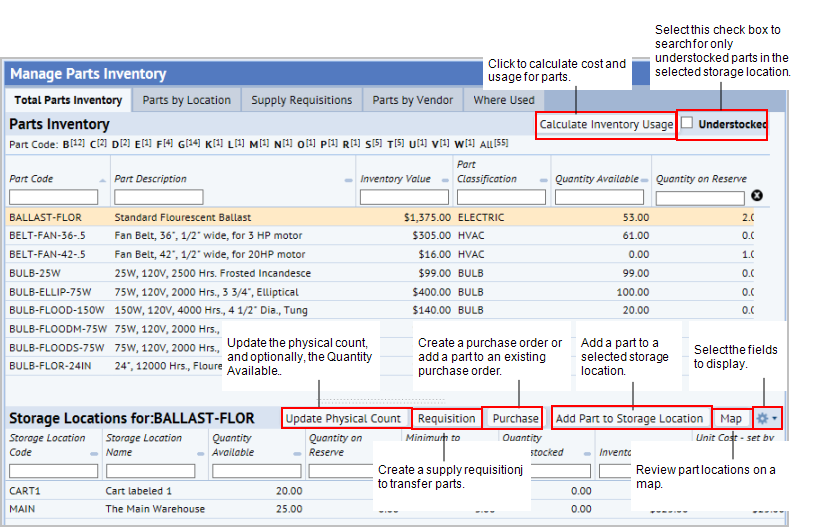Select the BELT-FAN-36-.5 part row
The image size is (817, 527).
[x=379, y=236]
